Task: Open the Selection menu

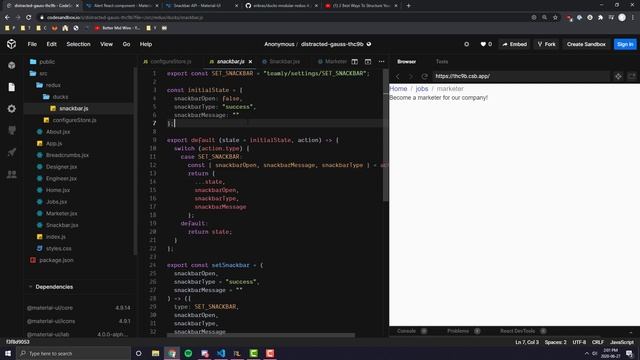Action: pyautogui.click(x=78, y=44)
